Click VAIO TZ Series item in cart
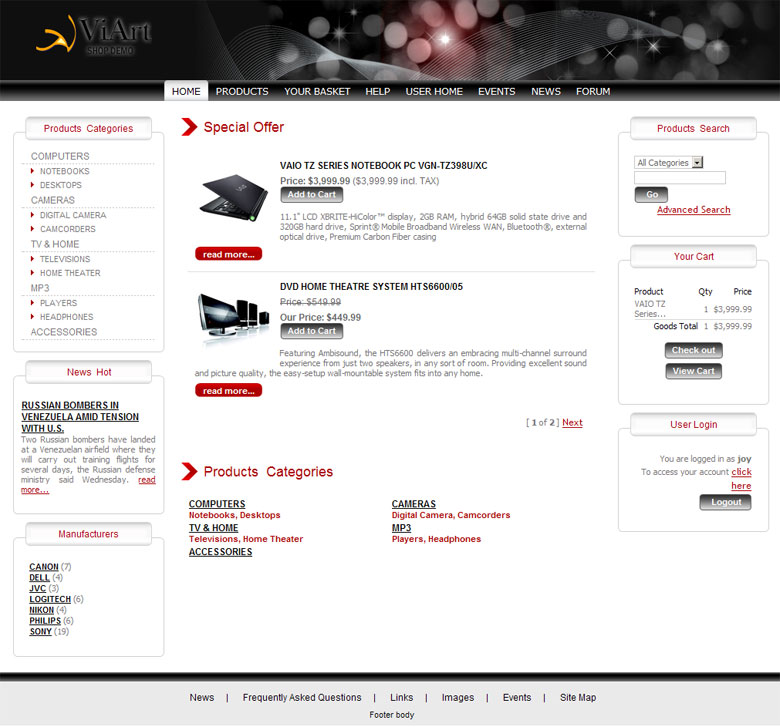The height and width of the screenshot is (727, 780). pyautogui.click(x=650, y=309)
